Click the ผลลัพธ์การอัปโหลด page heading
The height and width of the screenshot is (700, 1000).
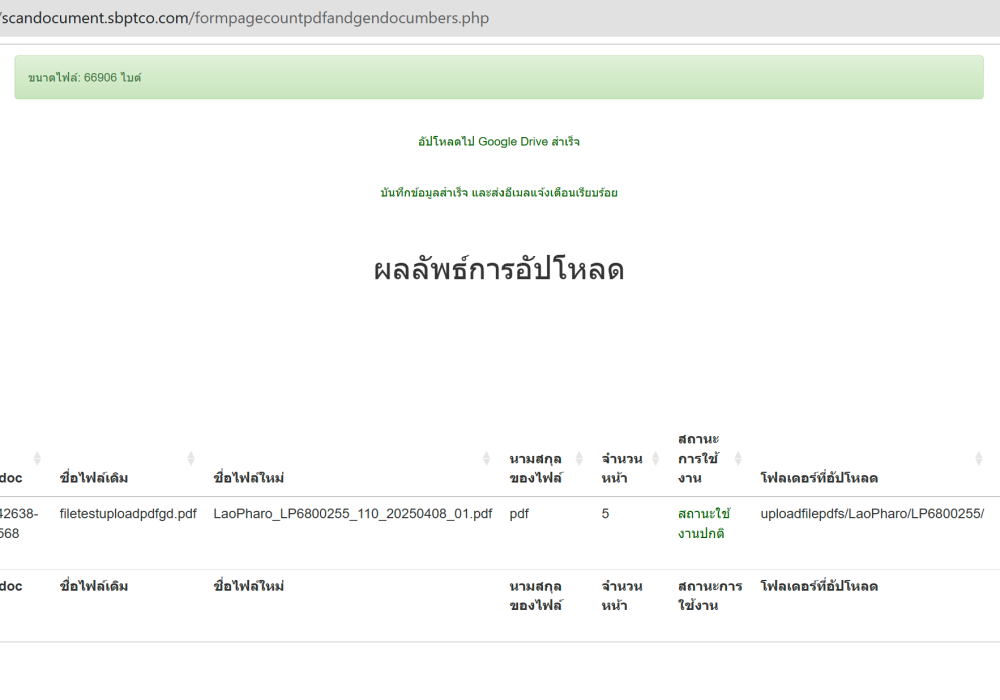(x=498, y=270)
